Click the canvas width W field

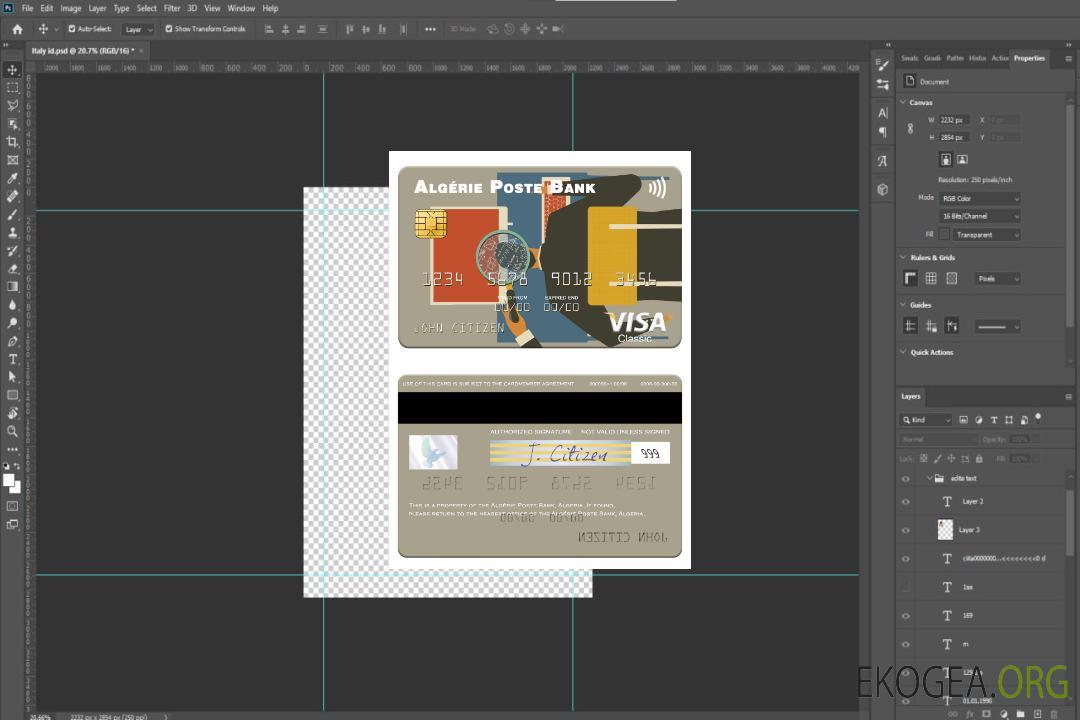pos(954,120)
